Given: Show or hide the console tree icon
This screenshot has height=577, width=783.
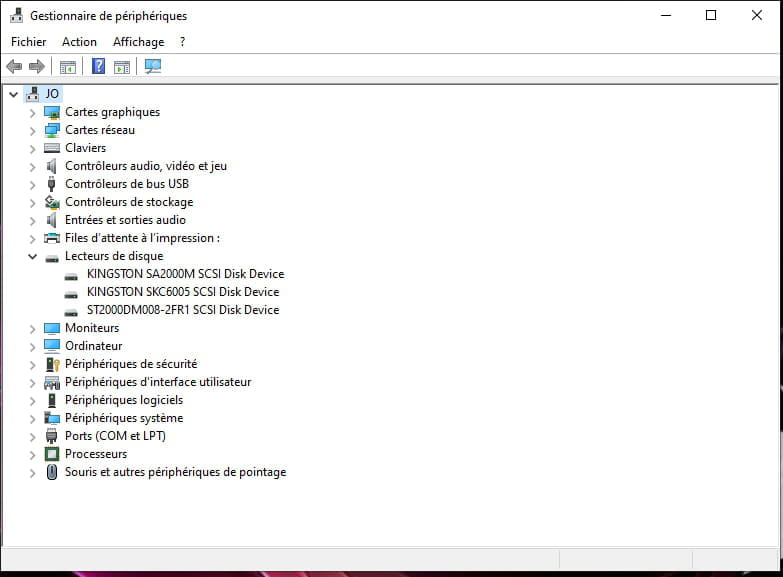Looking at the screenshot, I should pyautogui.click(x=68, y=66).
